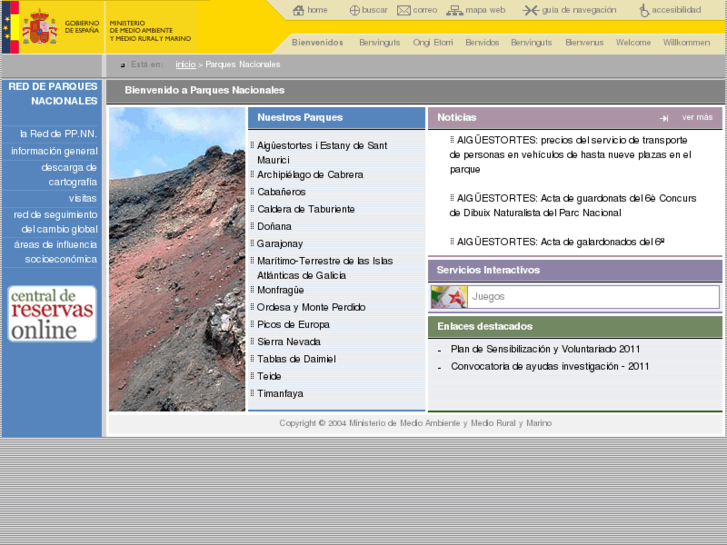
Task: Click the correo envelope icon
Action: pos(404,10)
